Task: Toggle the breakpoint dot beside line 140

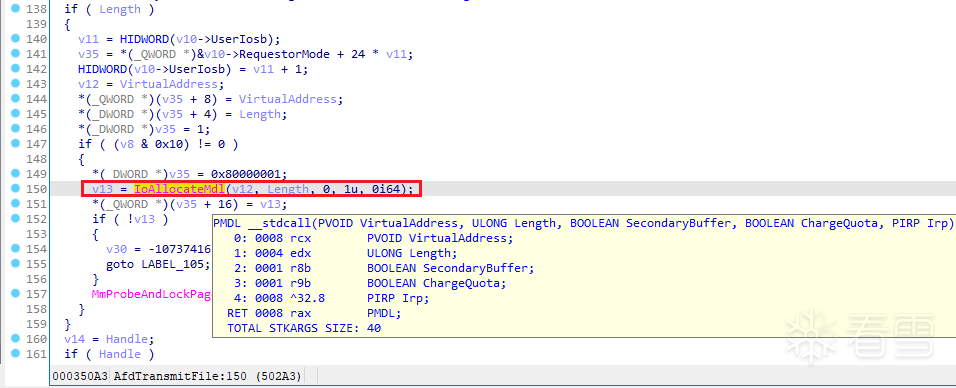Action: pyautogui.click(x=15, y=38)
